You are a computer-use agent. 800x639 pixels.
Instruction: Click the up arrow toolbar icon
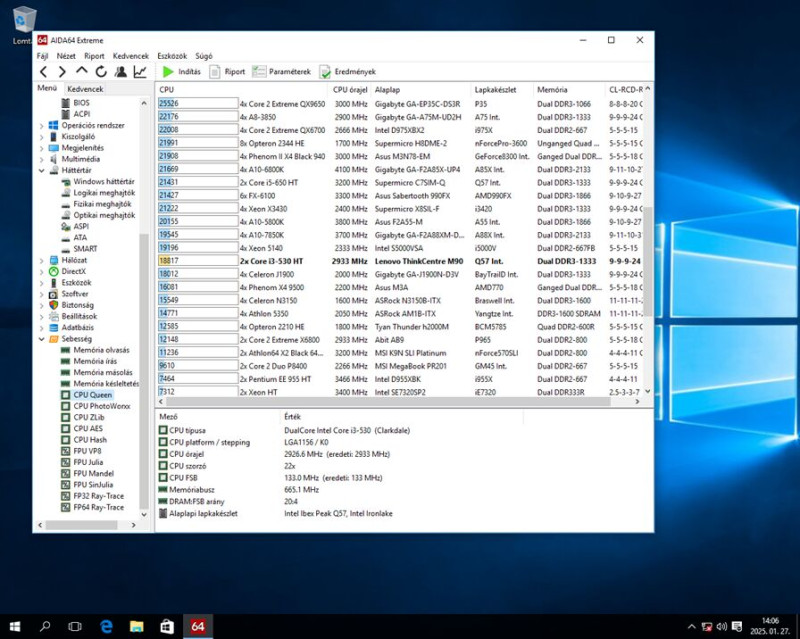(x=82, y=72)
